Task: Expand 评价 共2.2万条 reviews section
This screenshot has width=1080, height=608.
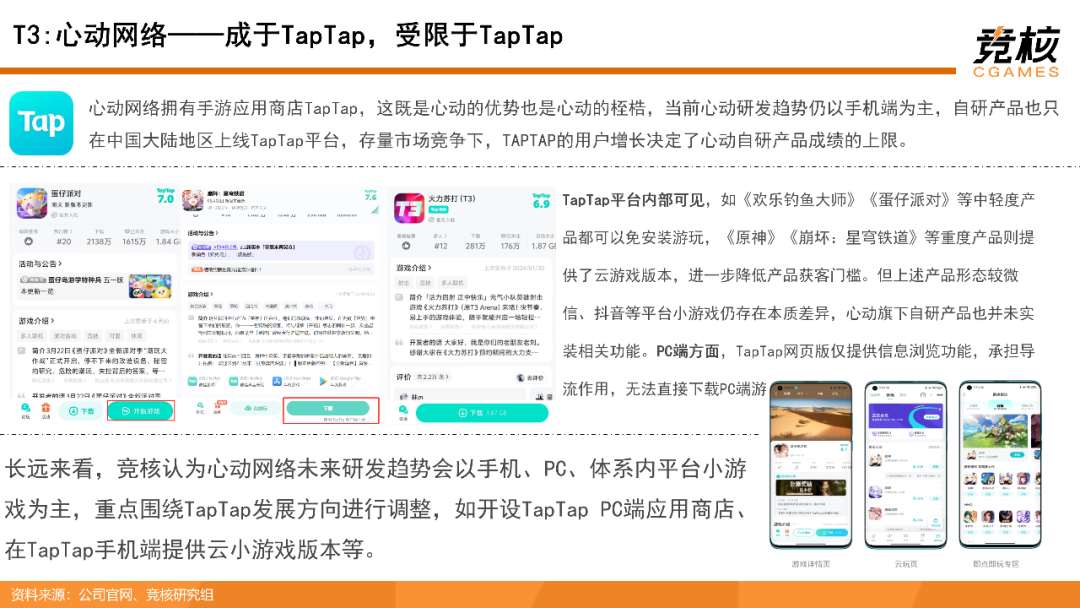Action: tap(423, 377)
